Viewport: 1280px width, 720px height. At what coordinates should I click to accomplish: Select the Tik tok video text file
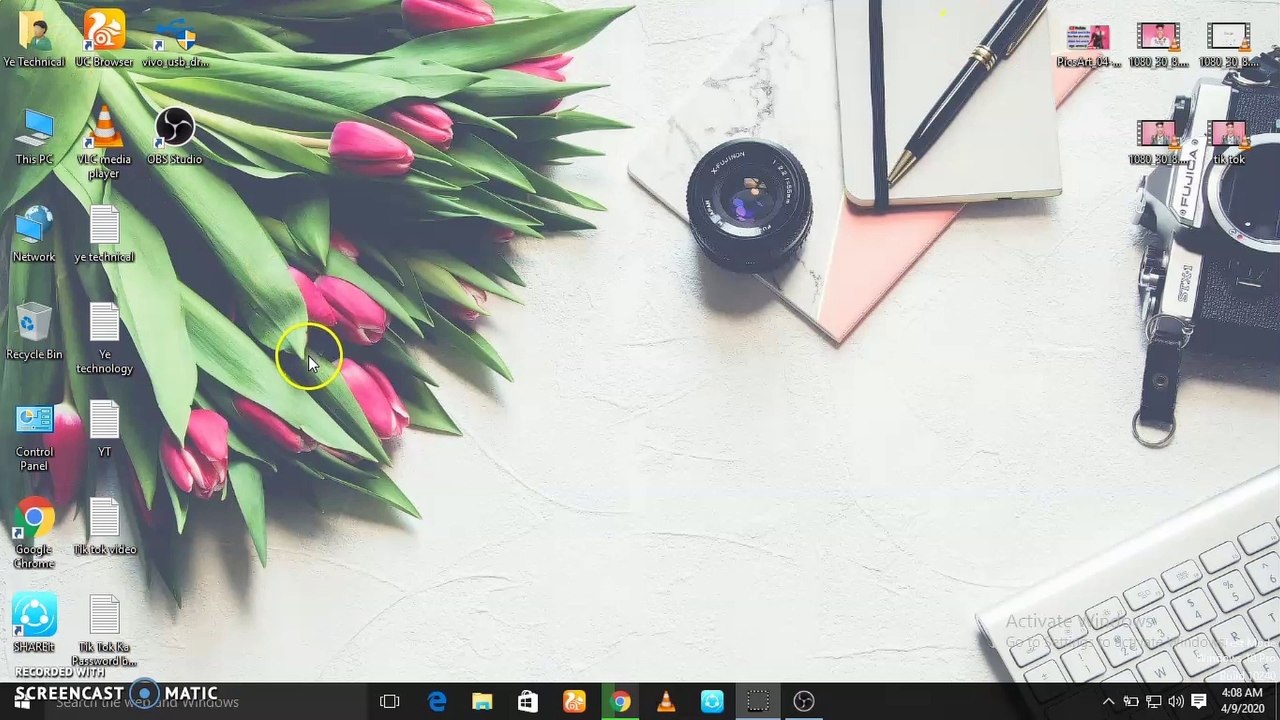[x=104, y=527]
